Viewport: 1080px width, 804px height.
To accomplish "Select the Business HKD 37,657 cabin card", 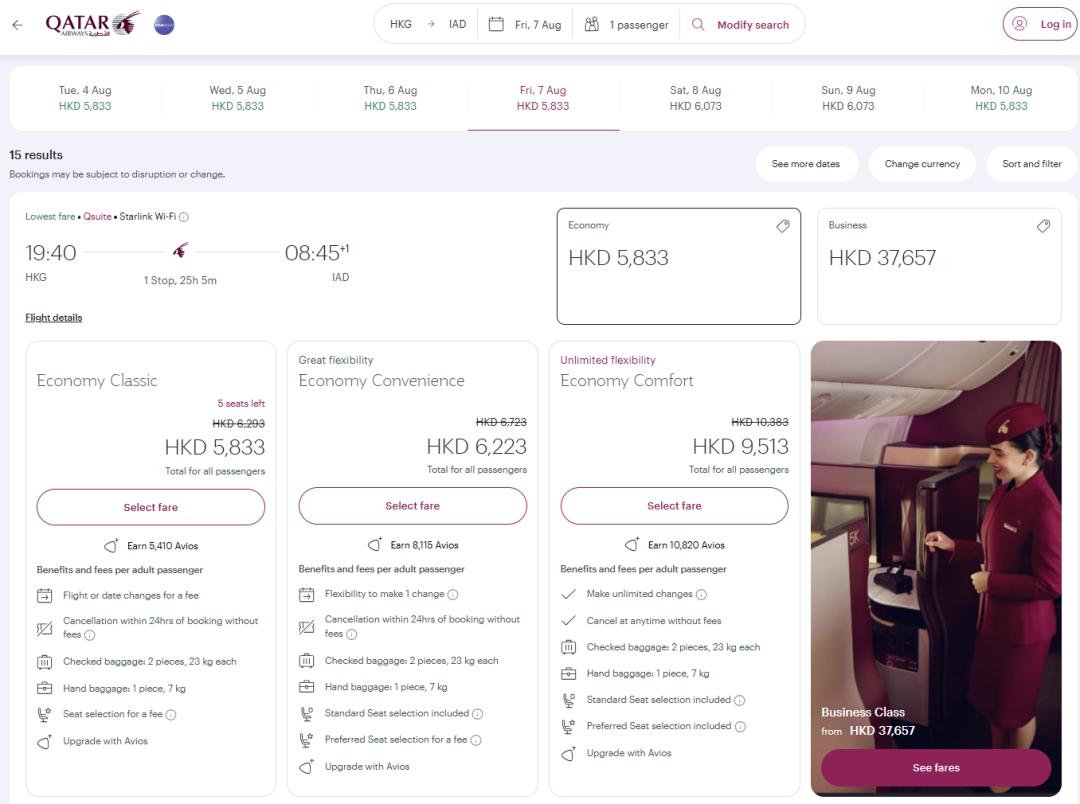I will pyautogui.click(x=939, y=266).
